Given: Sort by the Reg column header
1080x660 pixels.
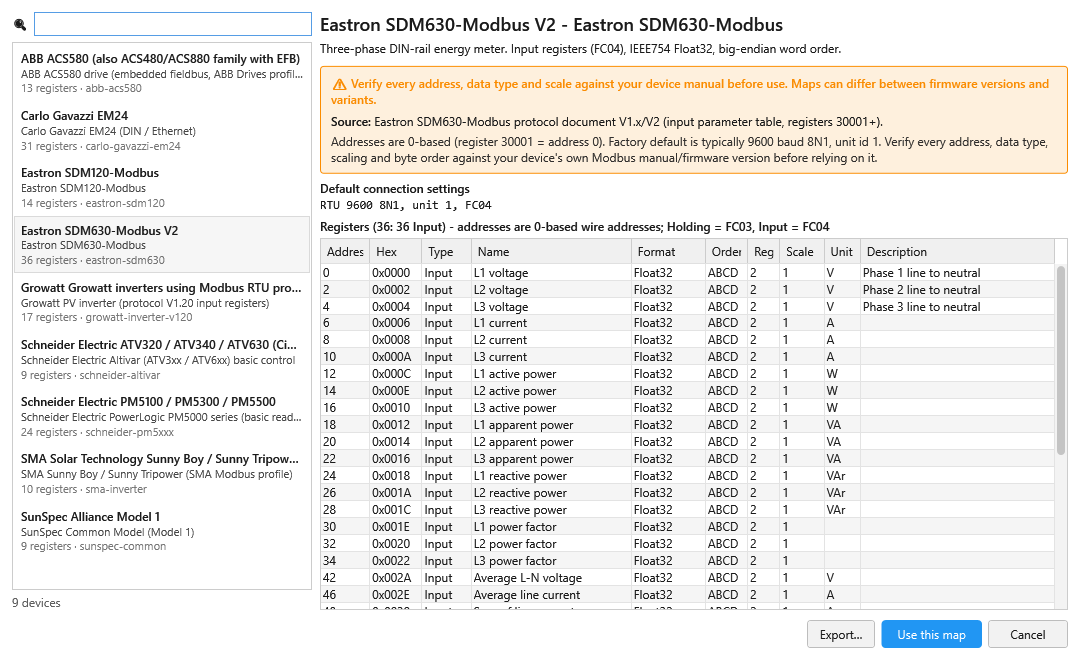Looking at the screenshot, I should pos(764,251).
